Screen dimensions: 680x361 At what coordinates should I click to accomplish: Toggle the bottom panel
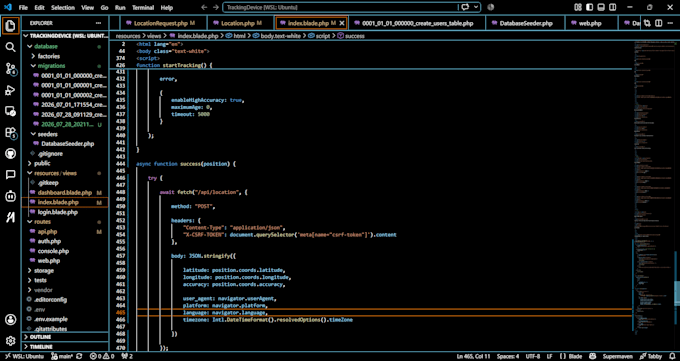601,7
